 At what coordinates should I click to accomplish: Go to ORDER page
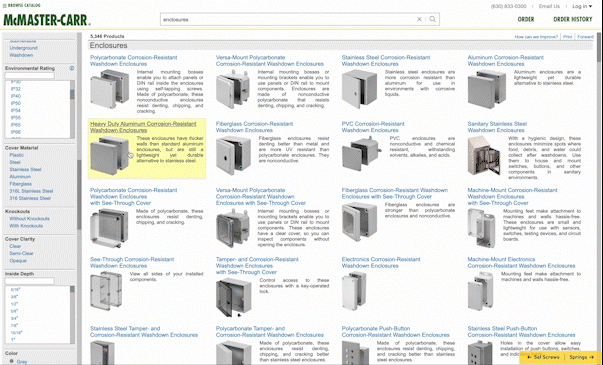point(526,19)
